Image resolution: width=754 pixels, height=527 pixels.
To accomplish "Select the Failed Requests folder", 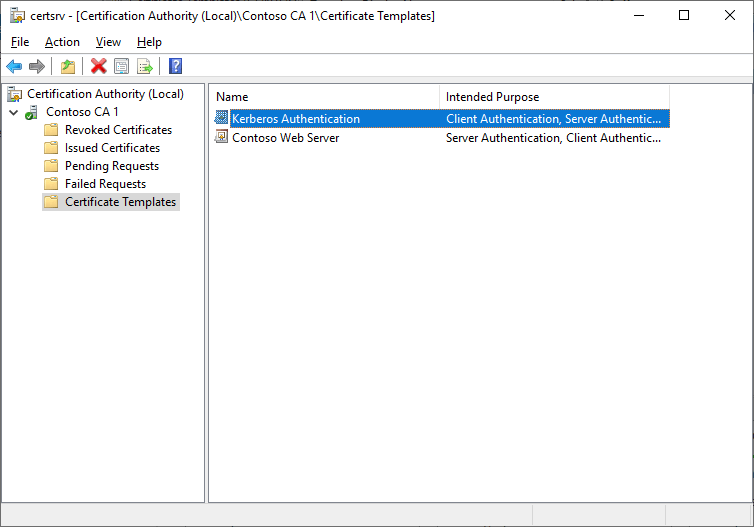I will coord(105,184).
